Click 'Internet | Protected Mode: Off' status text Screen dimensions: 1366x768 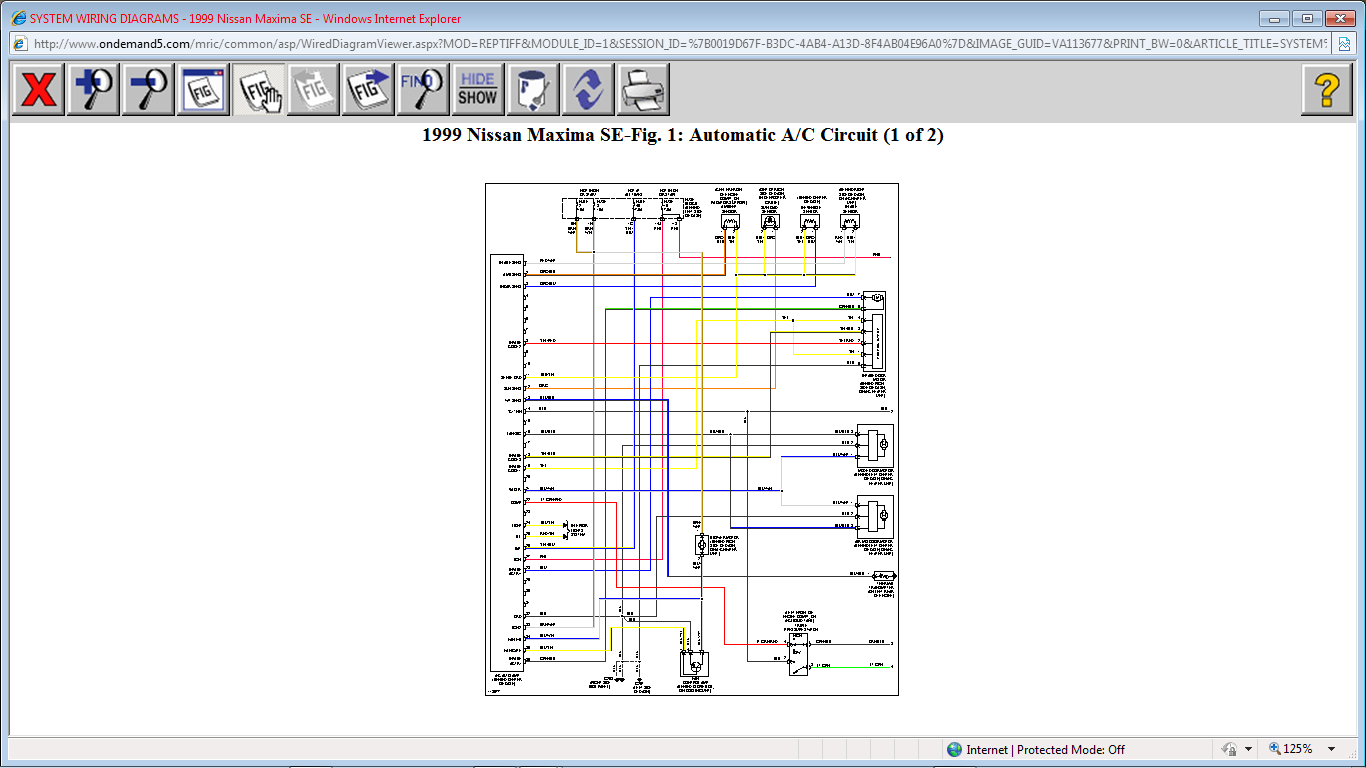coord(1045,750)
